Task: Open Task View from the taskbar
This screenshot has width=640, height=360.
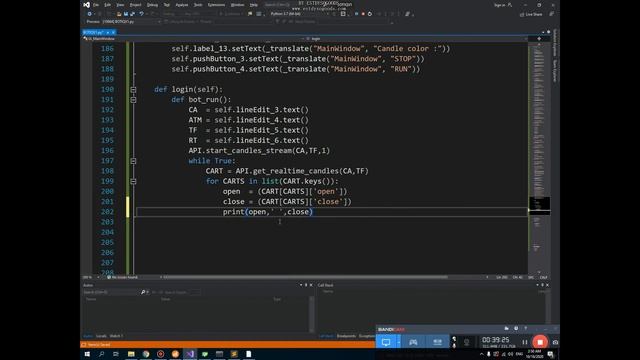Action: click(116, 354)
